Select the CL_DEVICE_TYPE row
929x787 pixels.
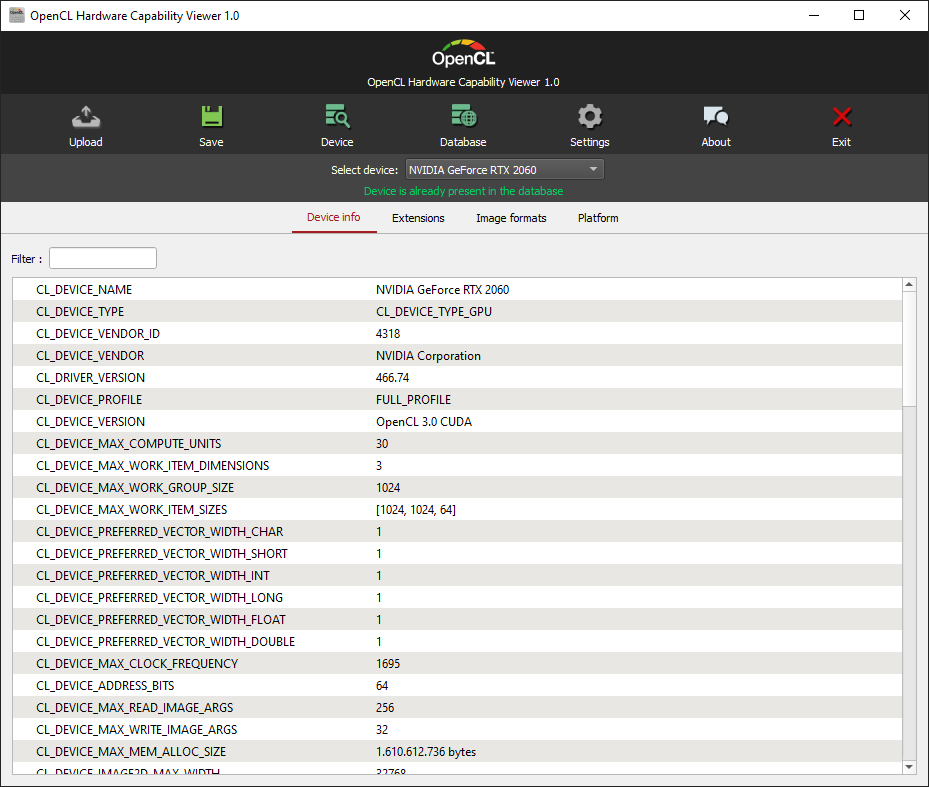pyautogui.click(x=457, y=312)
